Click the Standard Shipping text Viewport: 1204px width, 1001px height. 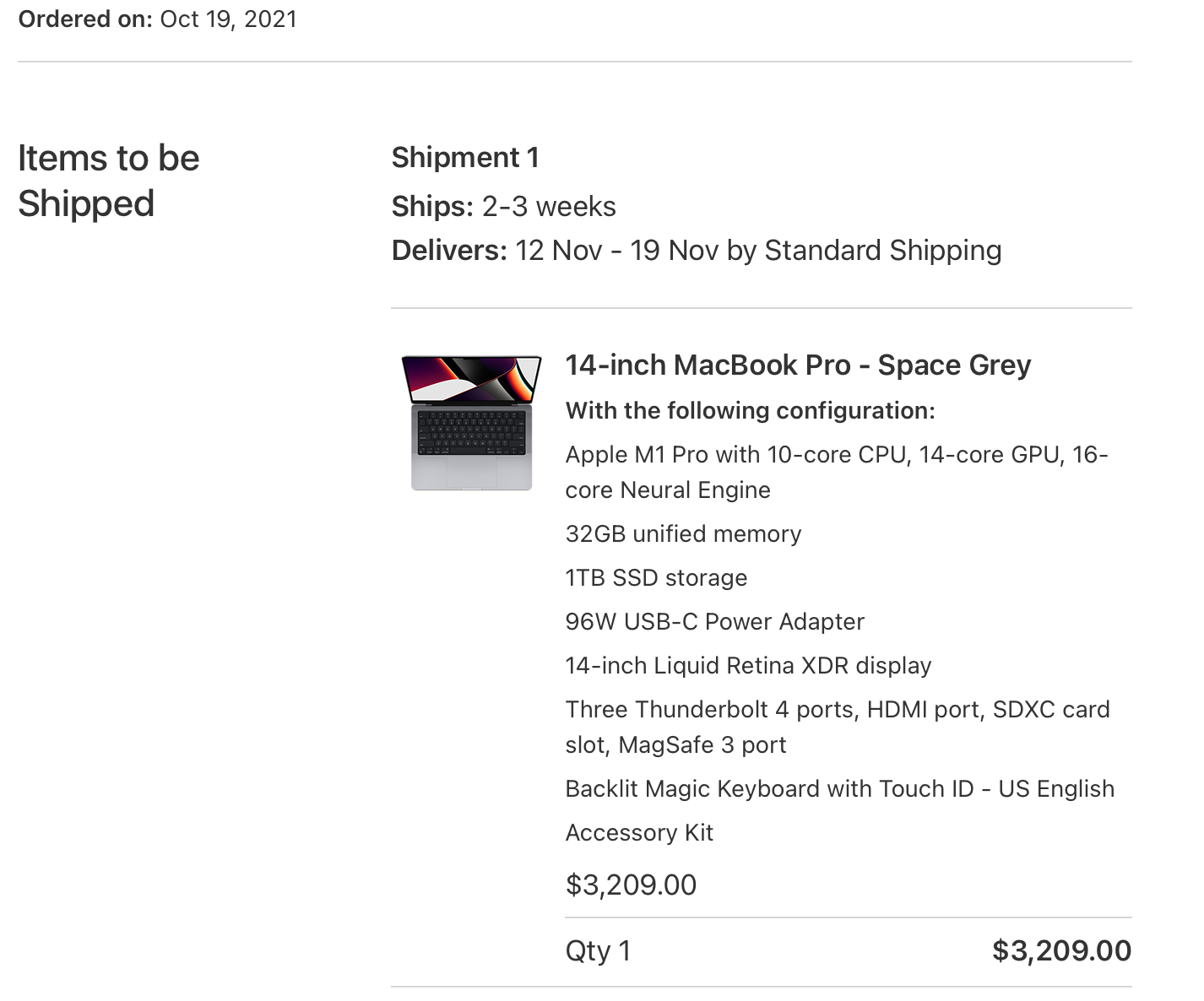click(882, 250)
